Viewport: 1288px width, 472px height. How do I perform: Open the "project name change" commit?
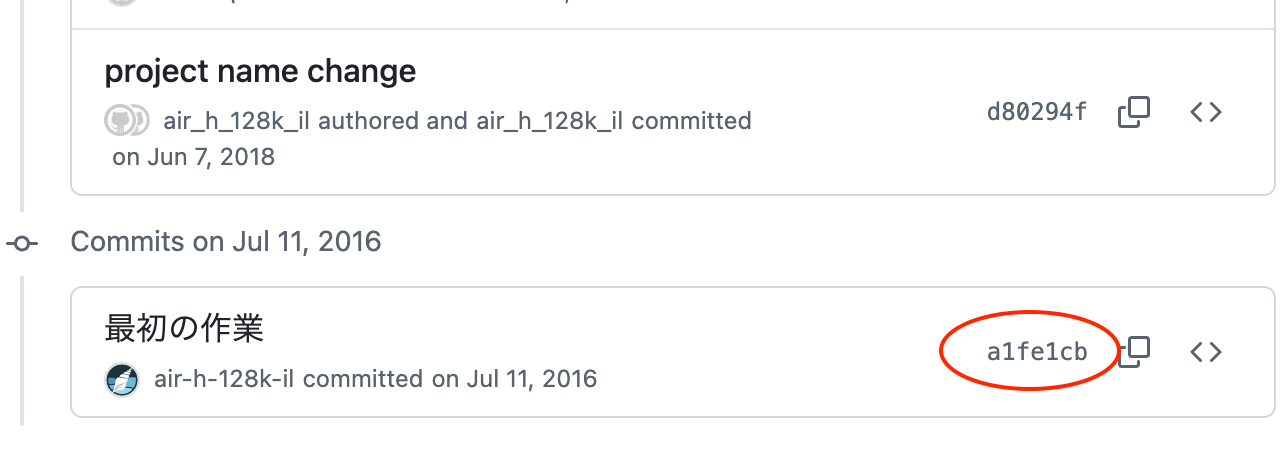click(260, 72)
